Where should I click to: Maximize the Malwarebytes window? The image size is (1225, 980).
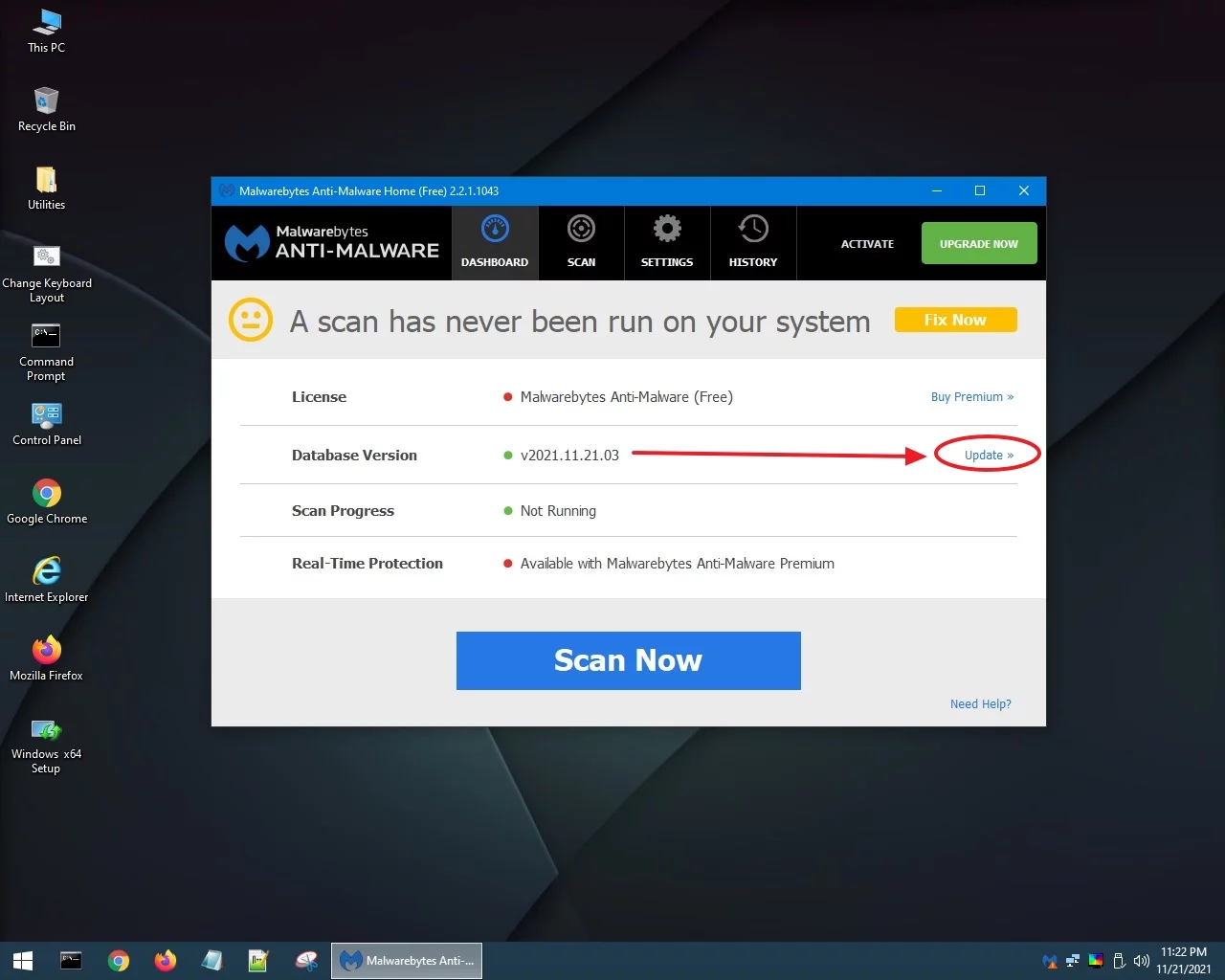click(980, 190)
